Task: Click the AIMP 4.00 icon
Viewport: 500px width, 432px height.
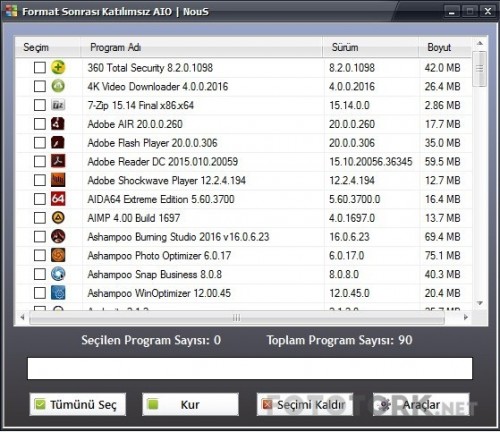Action: pos(58,218)
